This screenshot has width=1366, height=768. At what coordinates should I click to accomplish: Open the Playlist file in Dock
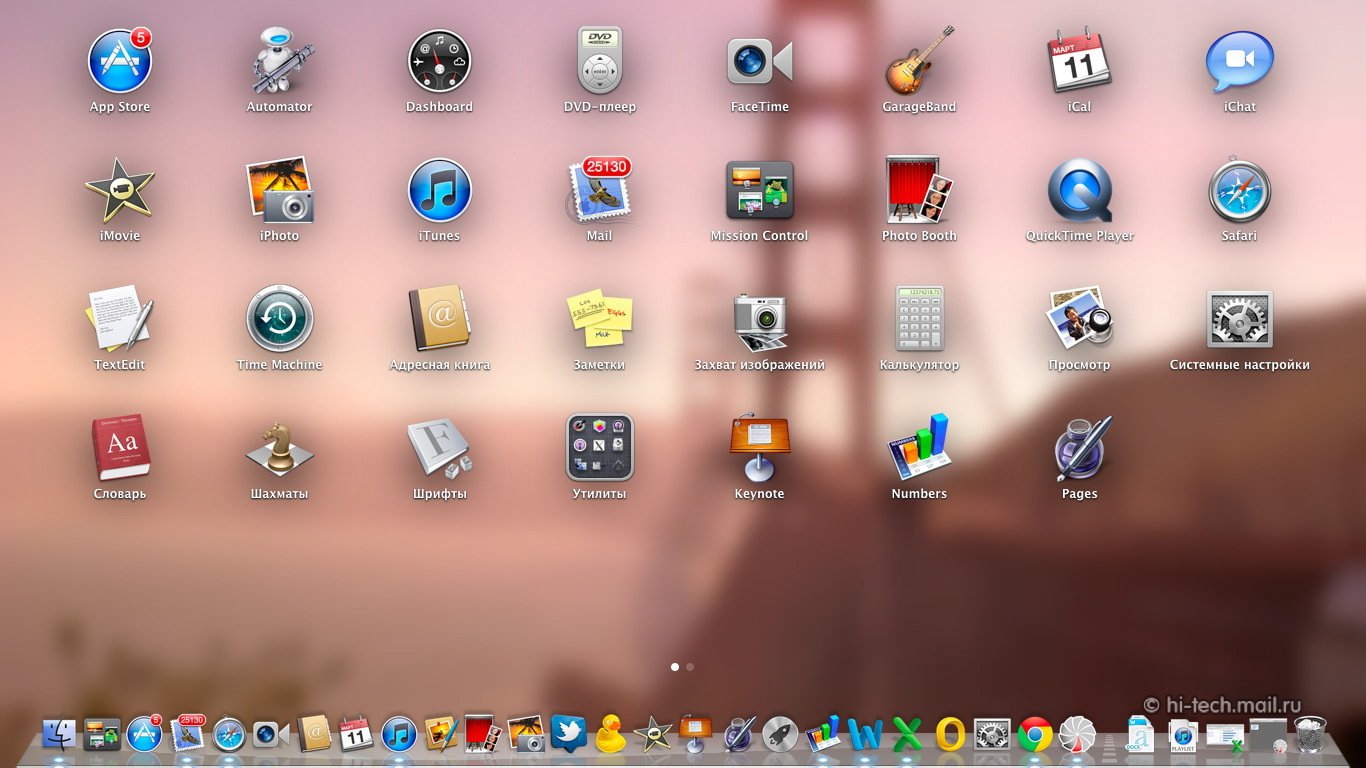click(x=1183, y=735)
